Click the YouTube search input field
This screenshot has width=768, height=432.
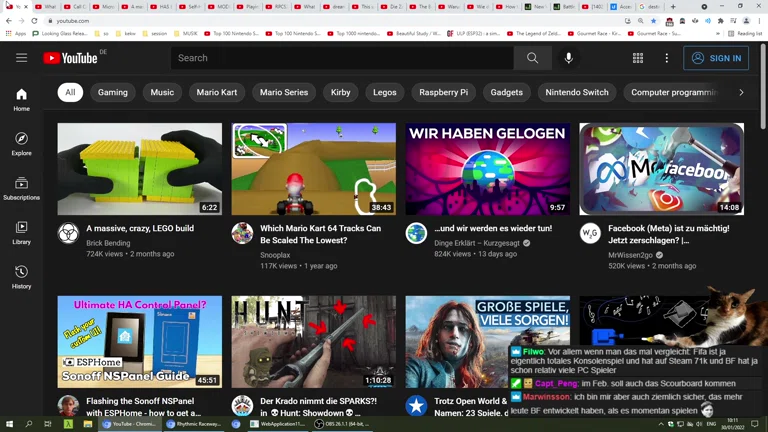(x=342, y=58)
